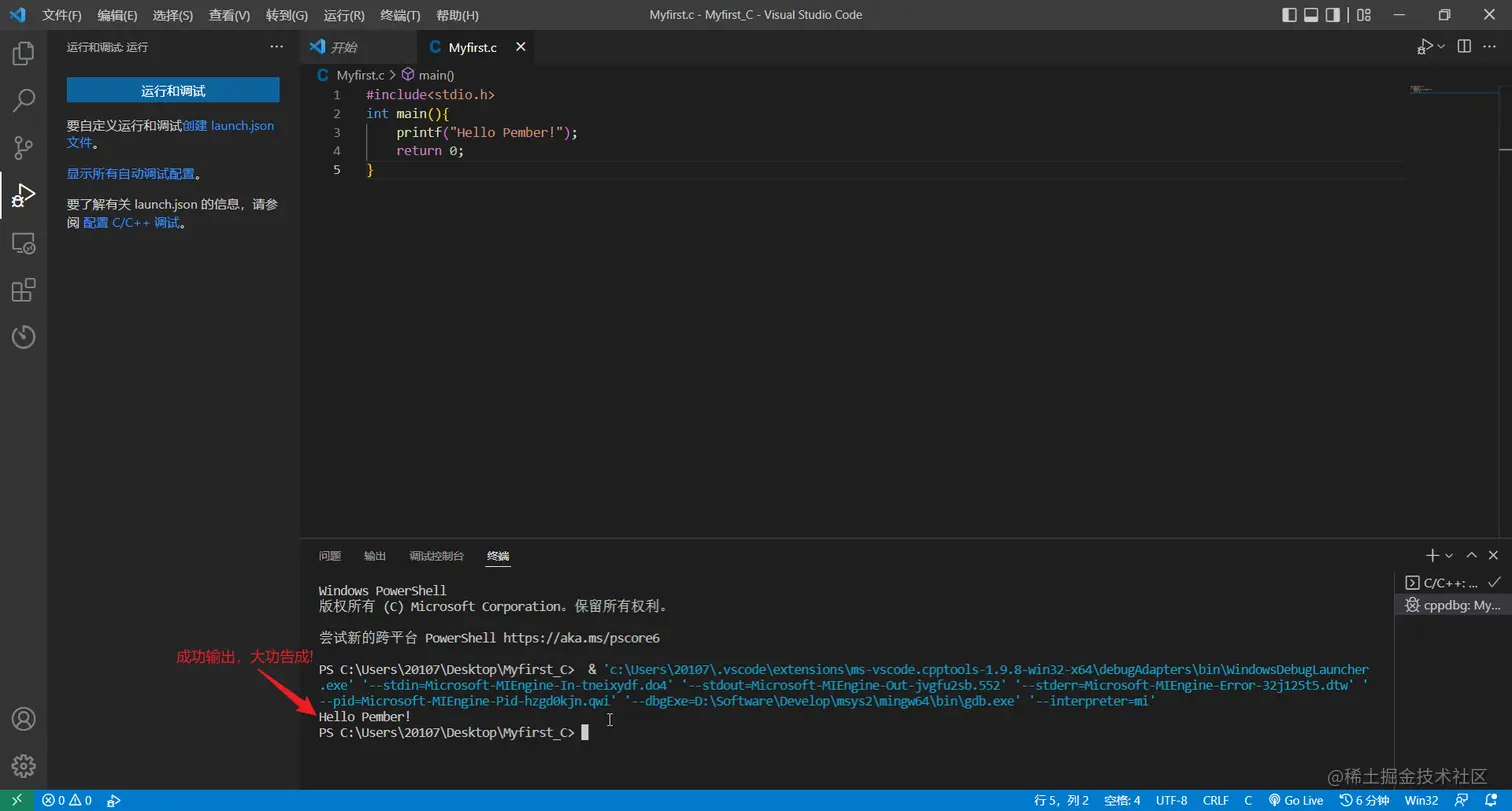
Task: Close the Myfirst.c editor tab
Action: 520,47
